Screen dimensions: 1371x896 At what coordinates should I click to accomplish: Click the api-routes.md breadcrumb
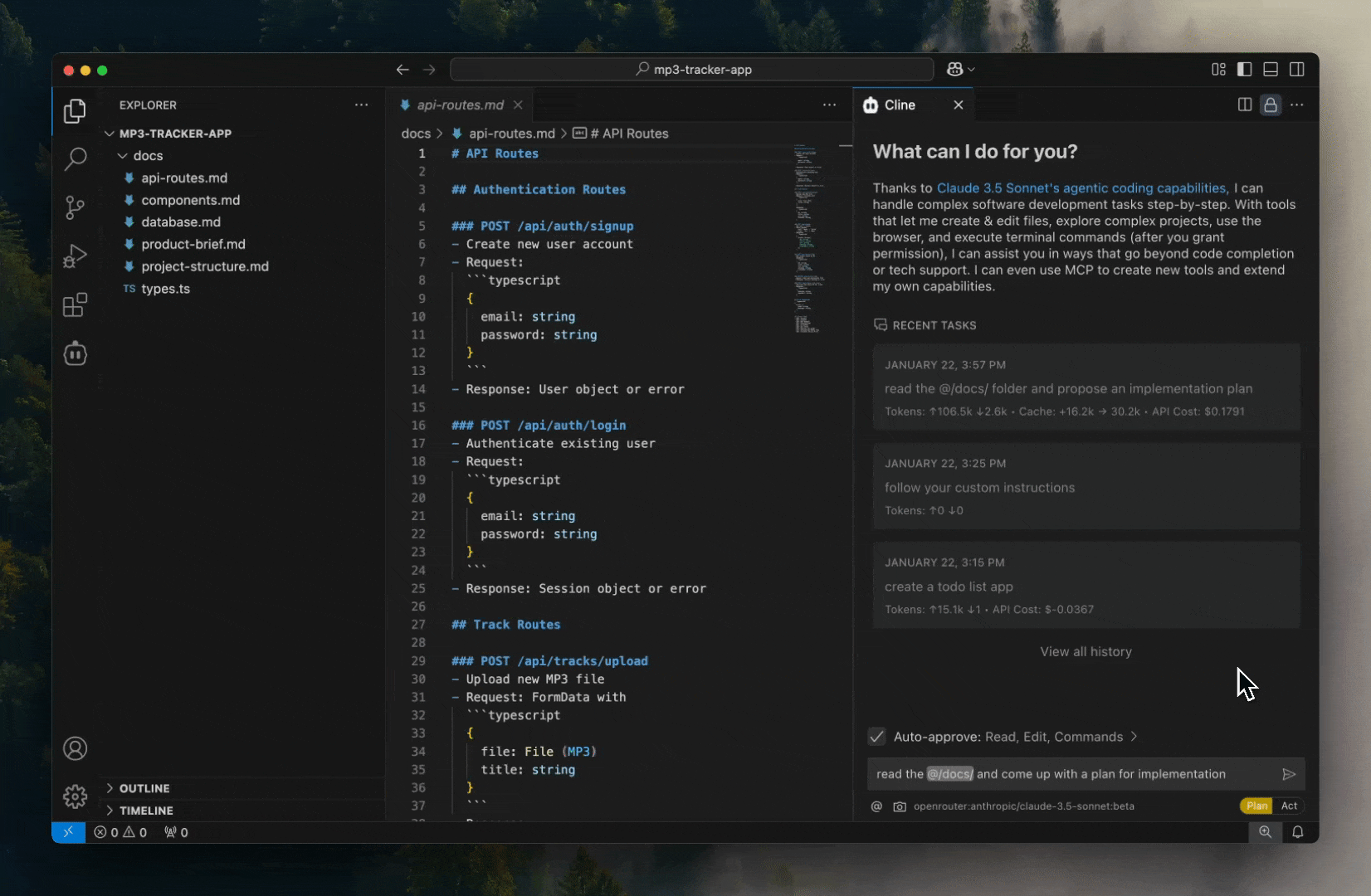(511, 134)
